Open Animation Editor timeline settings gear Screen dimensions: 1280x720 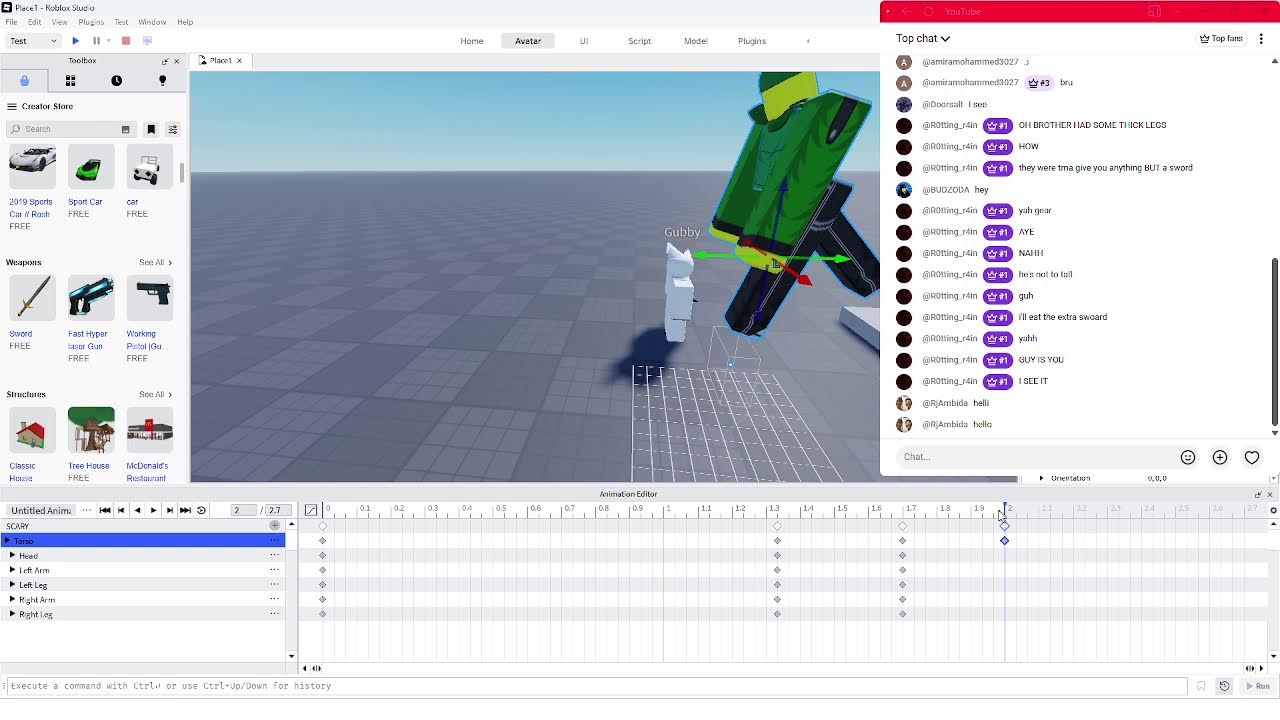click(1273, 510)
